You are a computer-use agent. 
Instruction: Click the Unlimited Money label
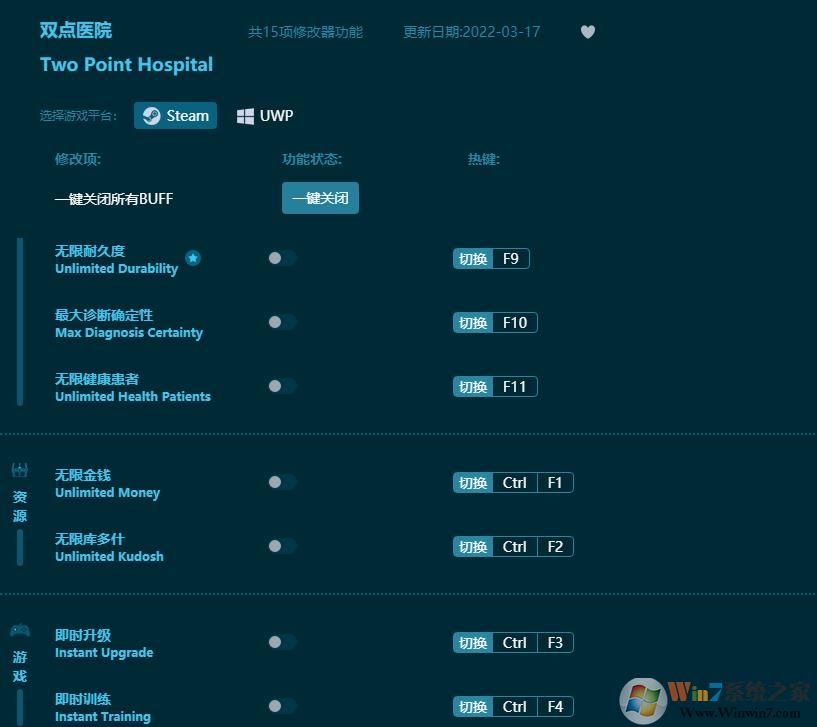(108, 492)
